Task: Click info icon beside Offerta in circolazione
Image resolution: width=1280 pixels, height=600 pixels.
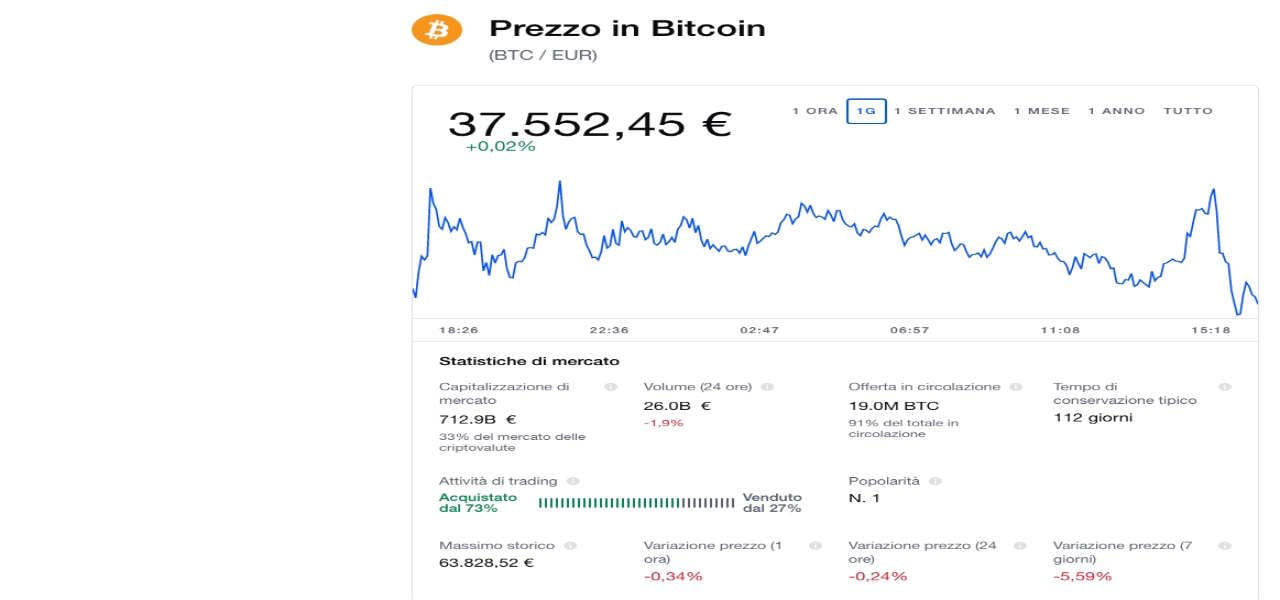Action: (x=1016, y=387)
